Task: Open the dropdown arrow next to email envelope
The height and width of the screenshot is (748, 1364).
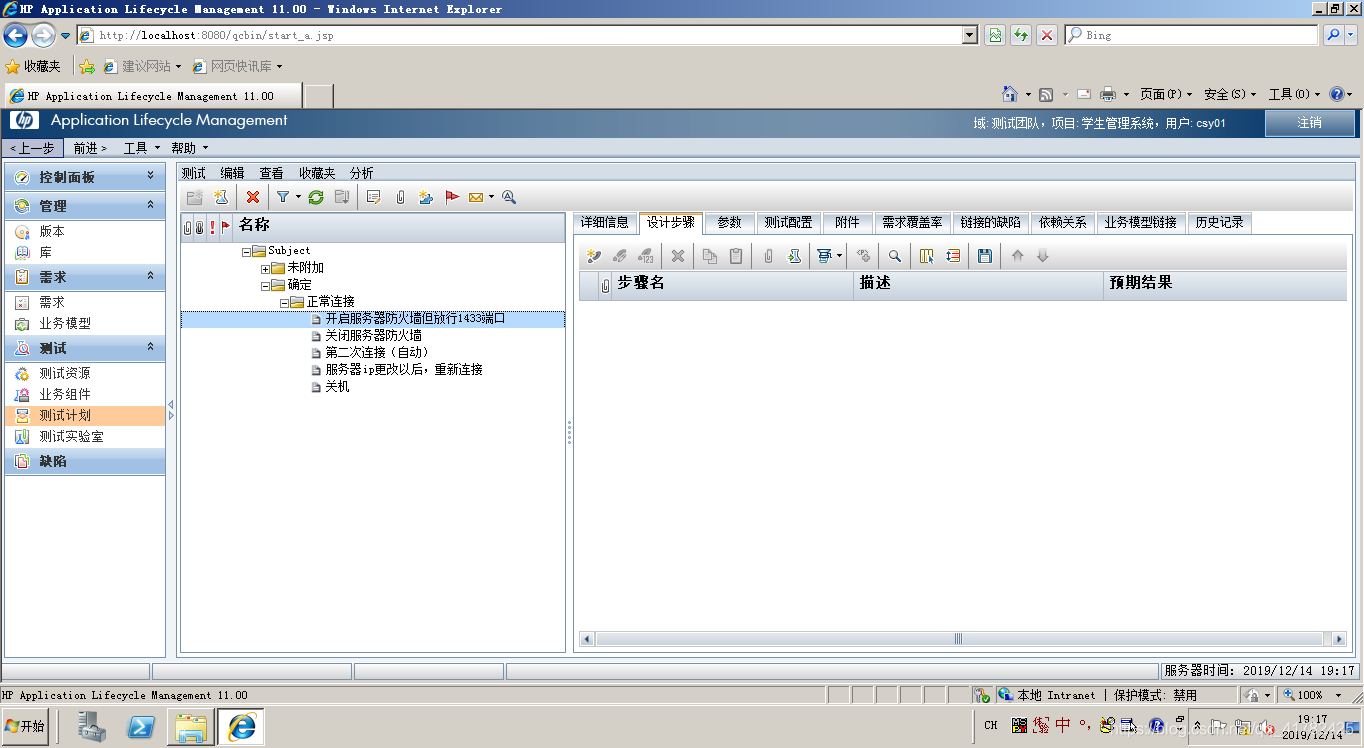Action: 491,197
